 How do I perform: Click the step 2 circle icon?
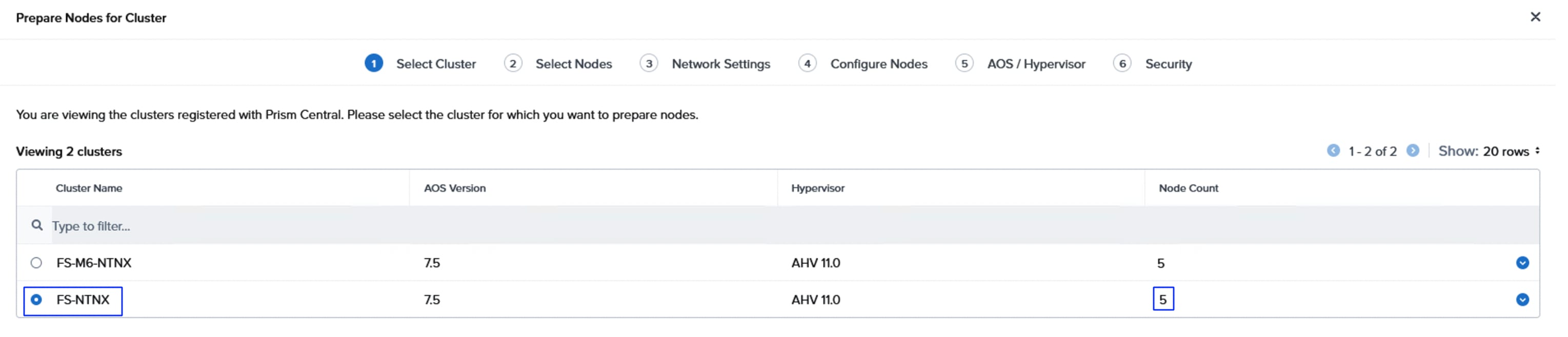pyautogui.click(x=513, y=64)
